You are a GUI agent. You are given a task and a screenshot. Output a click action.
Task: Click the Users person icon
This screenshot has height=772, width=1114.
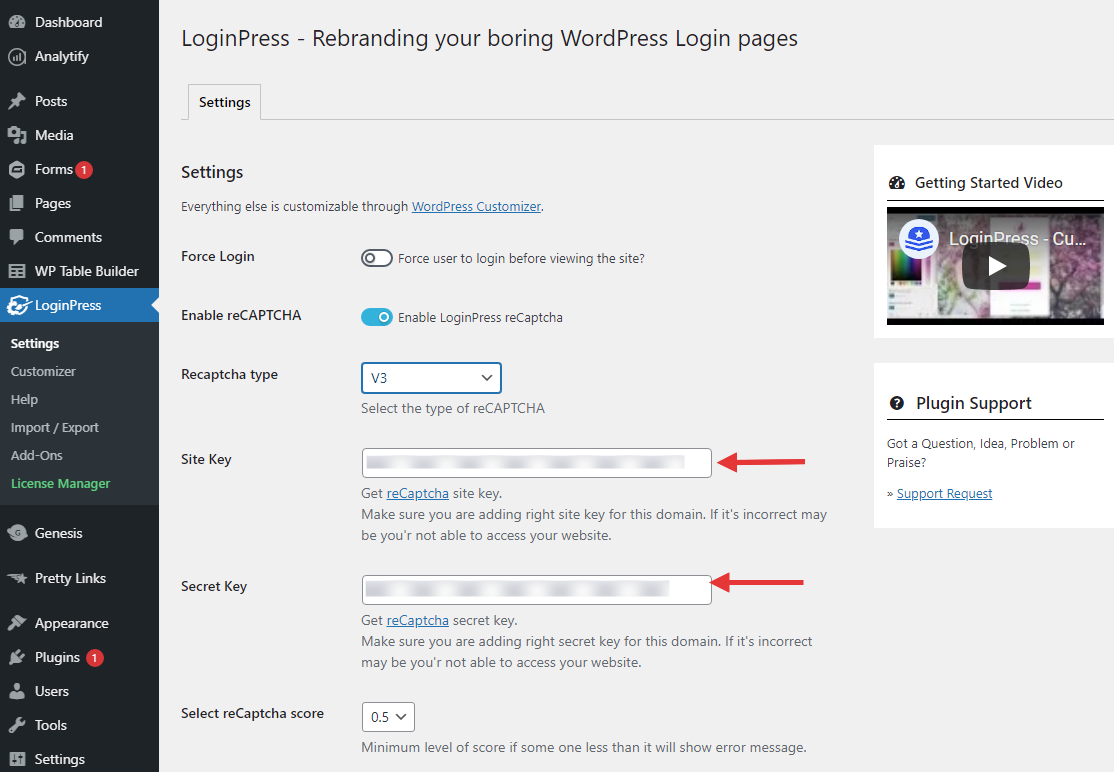[17, 691]
